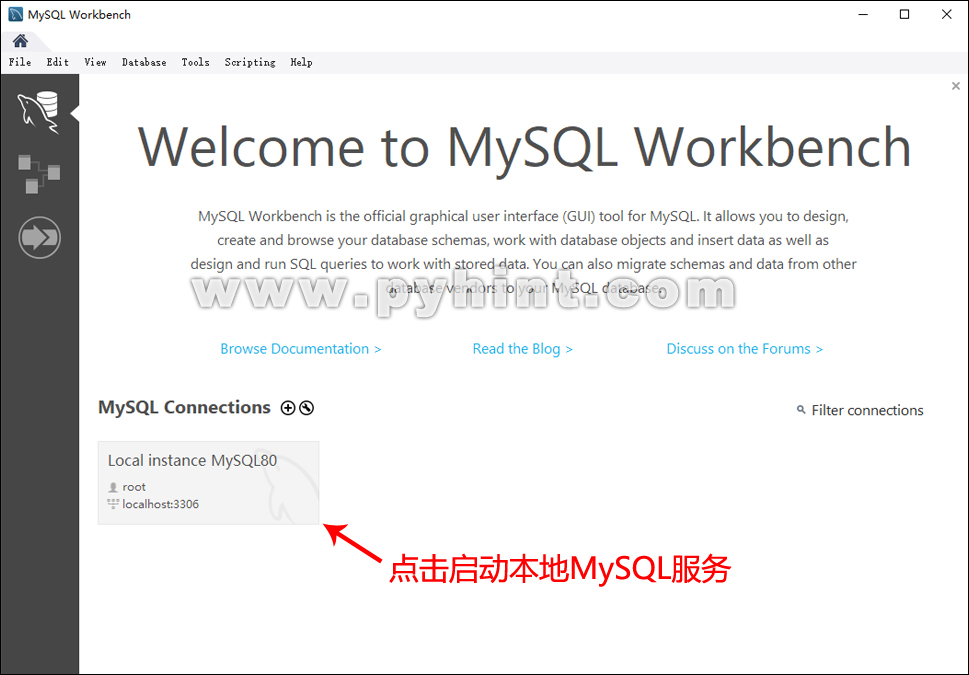Open Manage connections wrench icon
969x675 pixels.
[307, 408]
